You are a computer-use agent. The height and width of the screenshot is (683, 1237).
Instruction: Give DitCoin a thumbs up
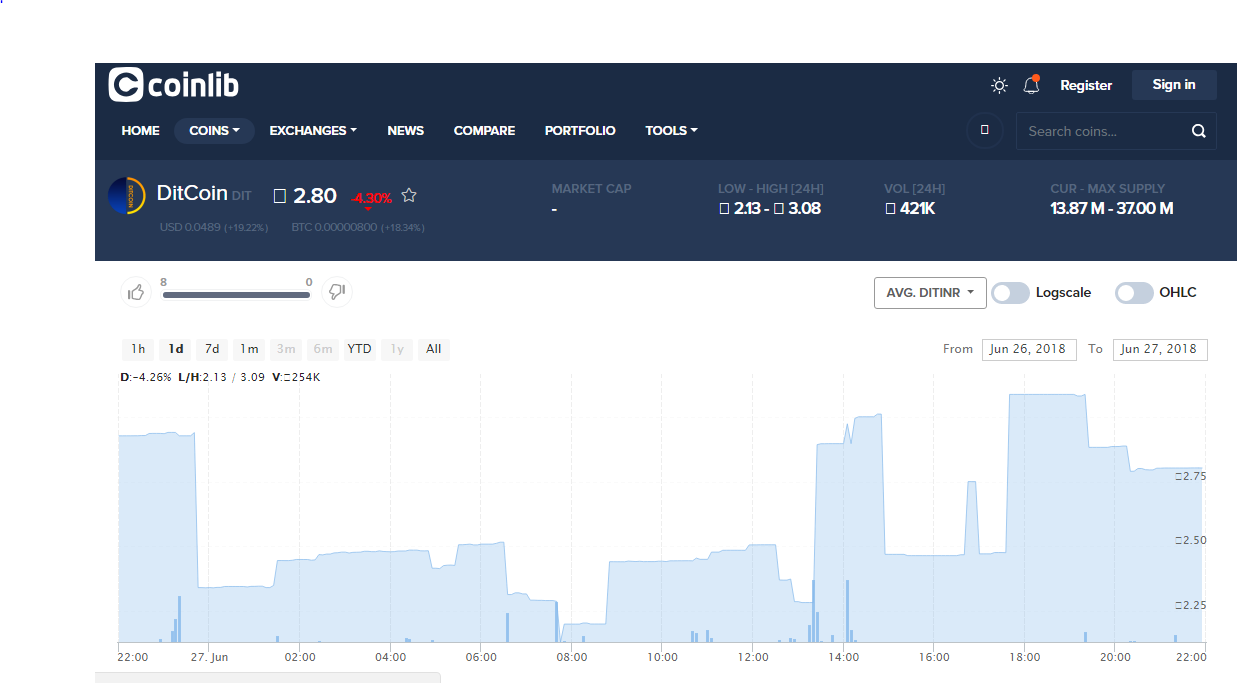click(x=136, y=292)
